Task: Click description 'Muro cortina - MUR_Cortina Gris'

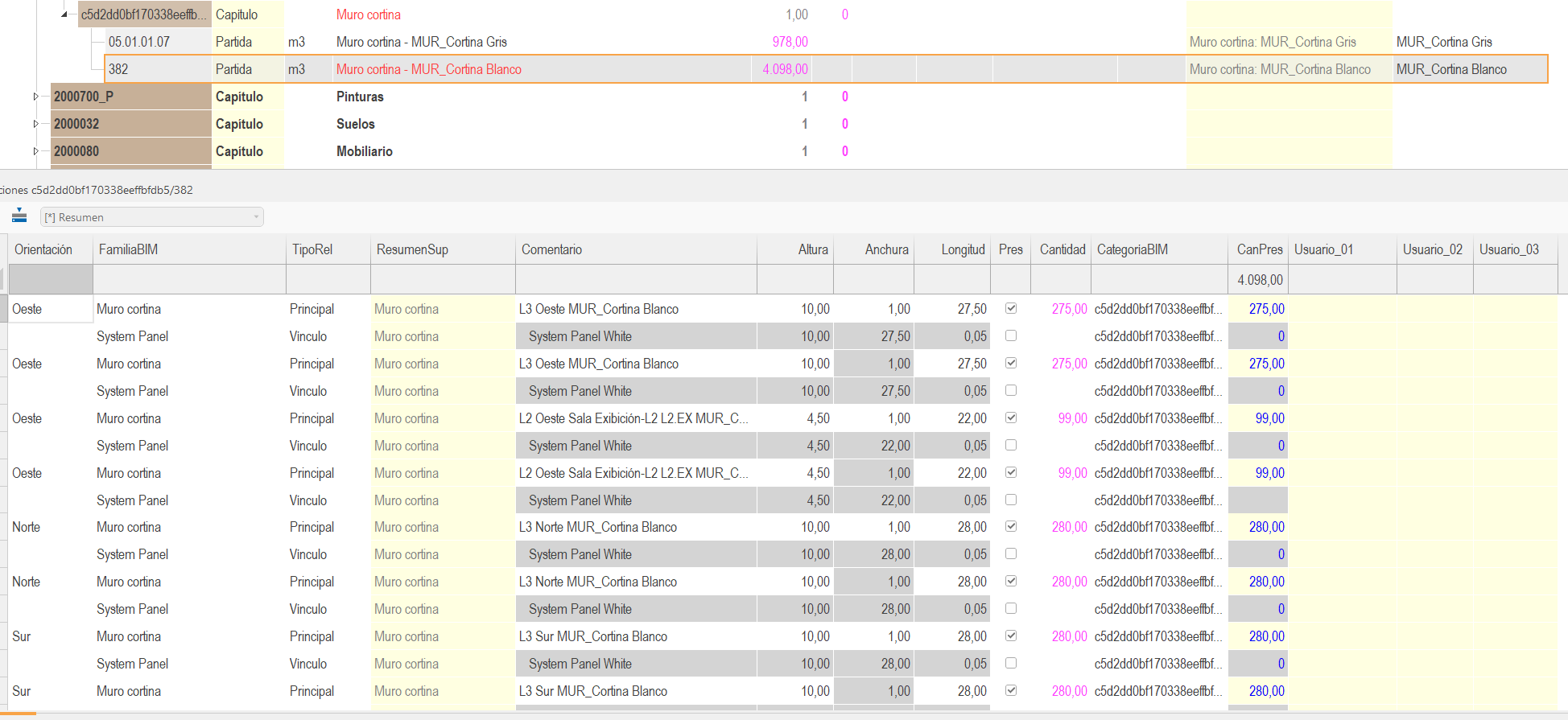Action: pyautogui.click(x=422, y=42)
